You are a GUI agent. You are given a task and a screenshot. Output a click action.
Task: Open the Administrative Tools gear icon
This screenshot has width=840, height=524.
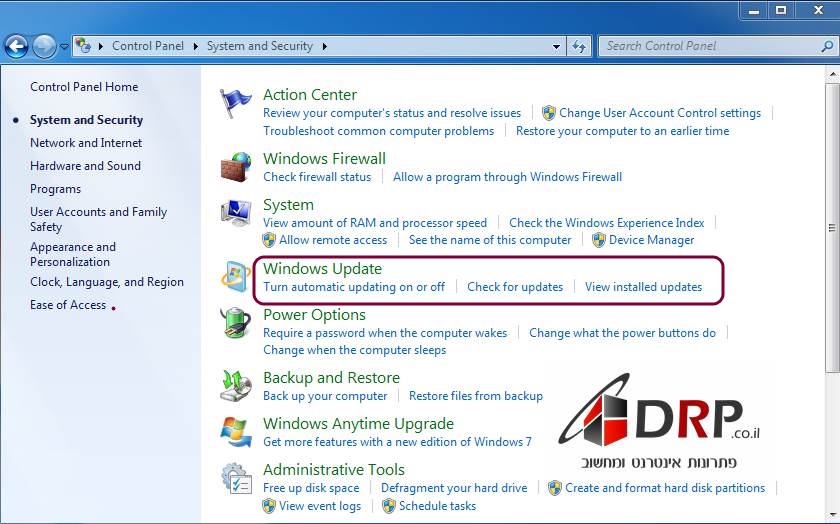click(x=237, y=478)
